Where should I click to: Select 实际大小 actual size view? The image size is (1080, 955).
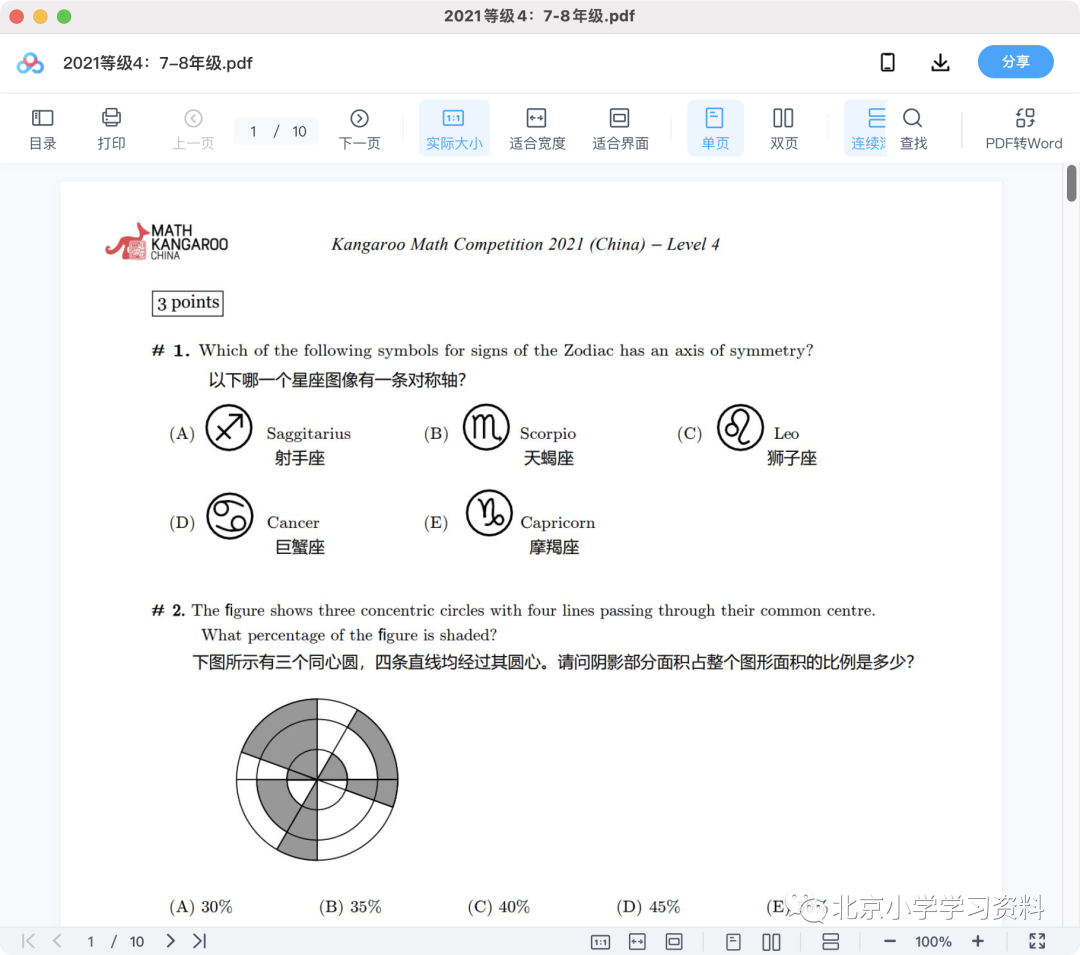click(454, 129)
